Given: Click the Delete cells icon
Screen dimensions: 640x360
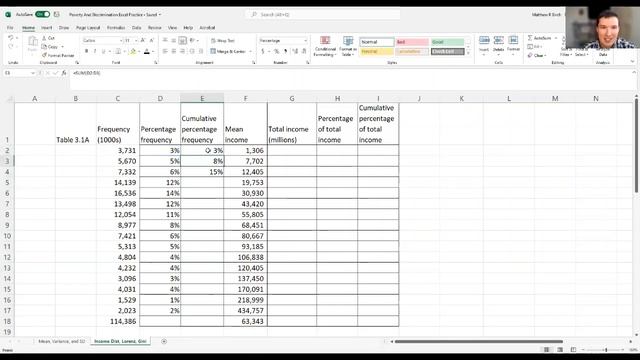Looking at the screenshot, I should 498,44.
